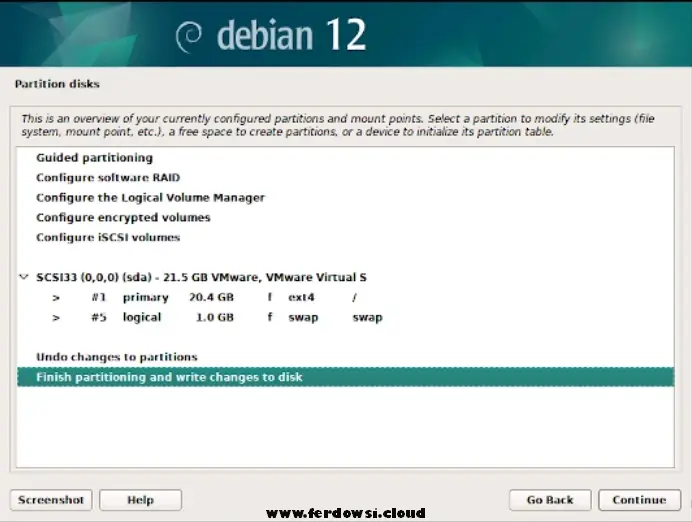This screenshot has height=522, width=692.
Task: Click the Go Back button
Action: coord(550,500)
